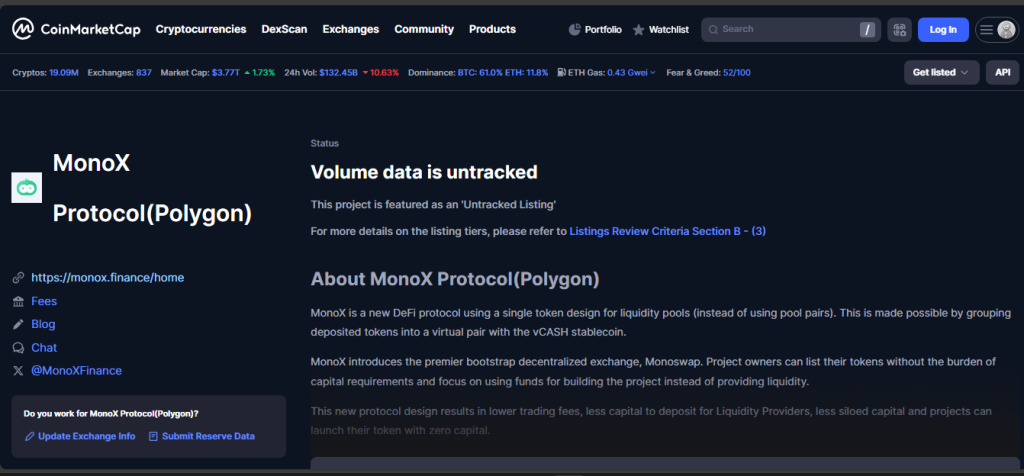
Task: Click the QR code scan icon
Action: (x=899, y=30)
